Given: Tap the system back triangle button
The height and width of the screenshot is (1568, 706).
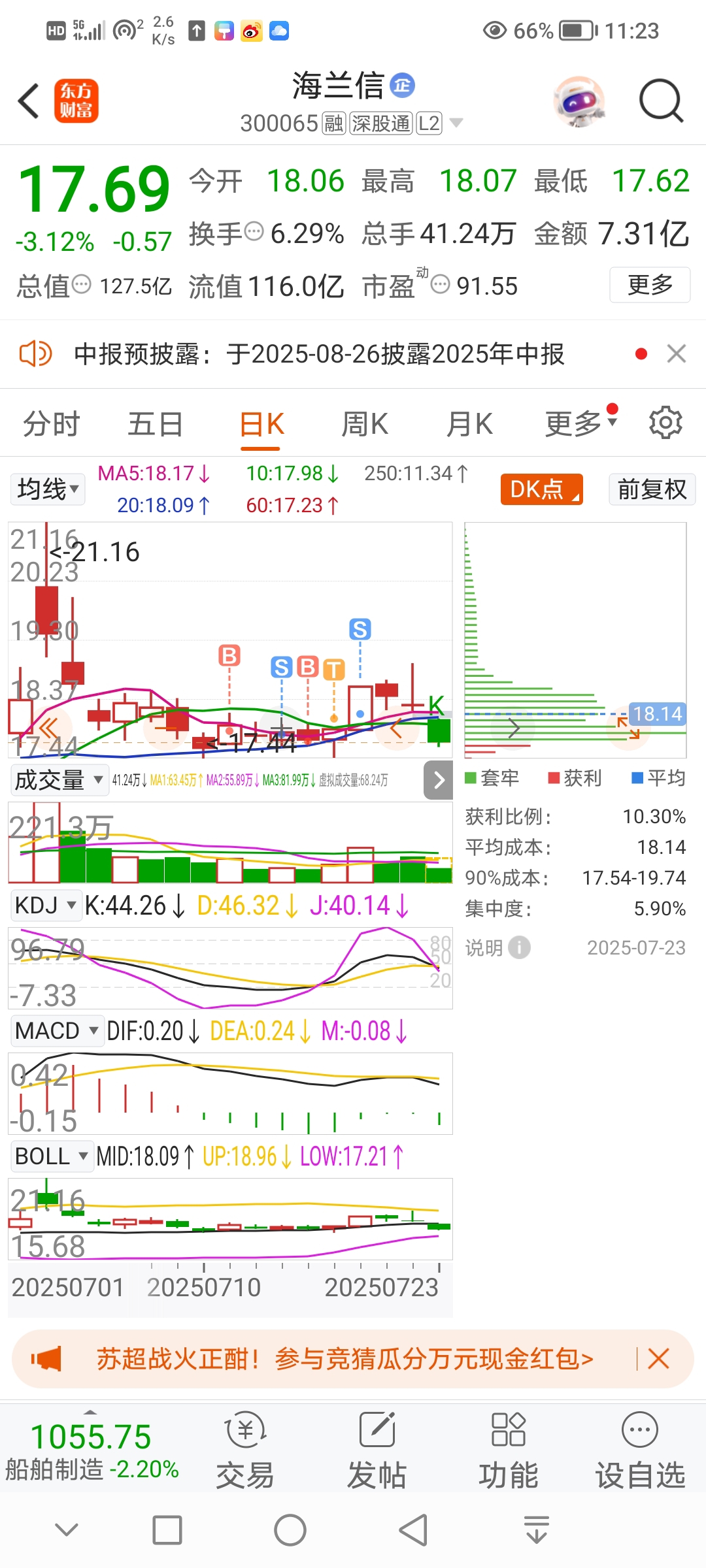Looking at the screenshot, I should point(412,1530).
